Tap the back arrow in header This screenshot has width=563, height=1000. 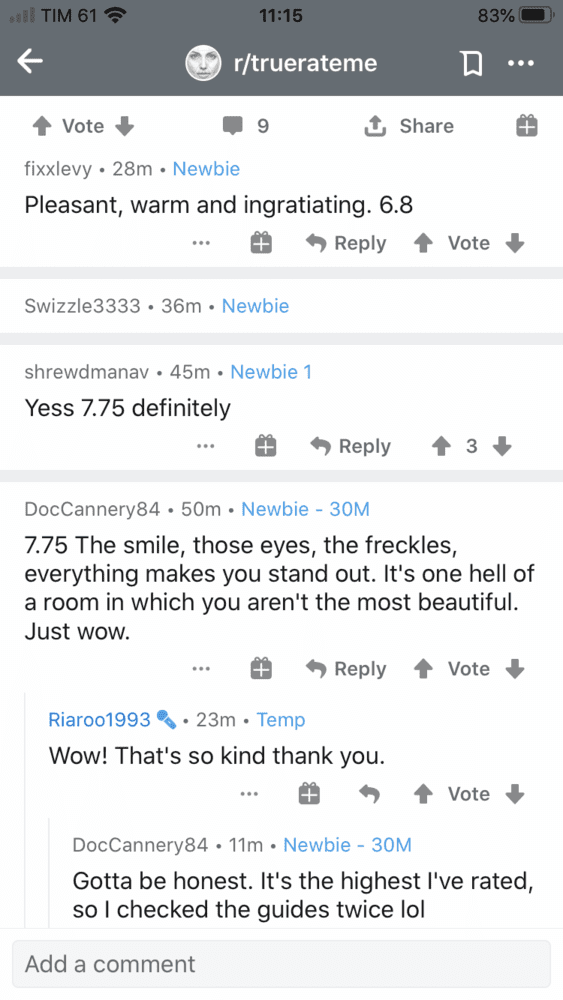pos(29,62)
